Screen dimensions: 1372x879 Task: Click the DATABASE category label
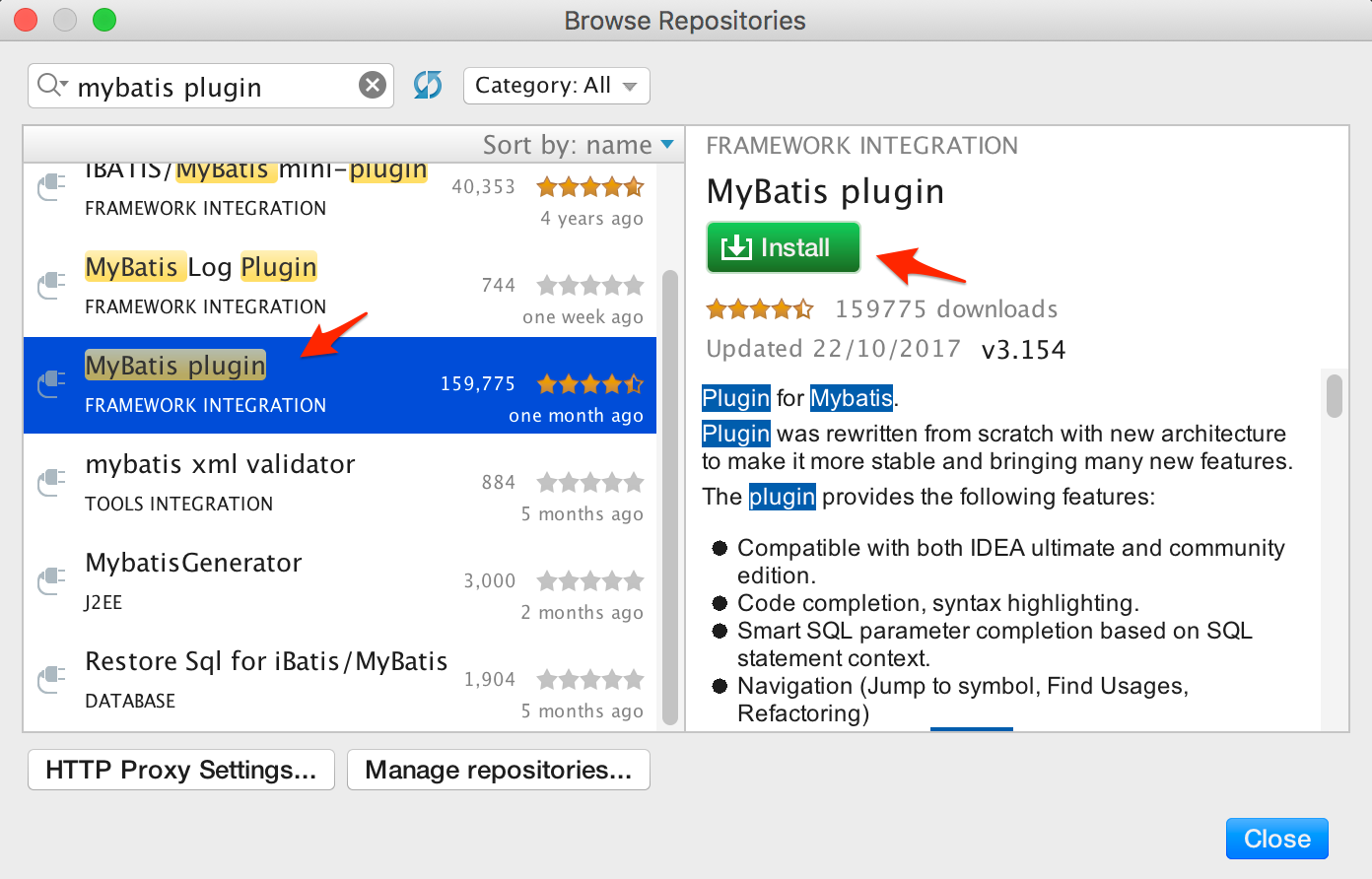coord(130,701)
